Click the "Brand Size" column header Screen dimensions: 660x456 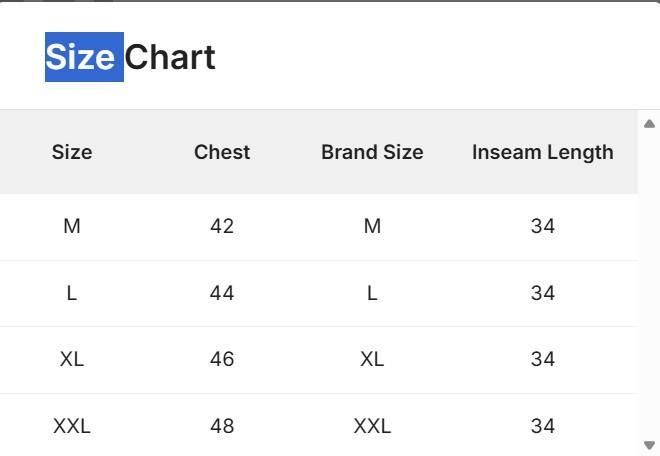[372, 152]
